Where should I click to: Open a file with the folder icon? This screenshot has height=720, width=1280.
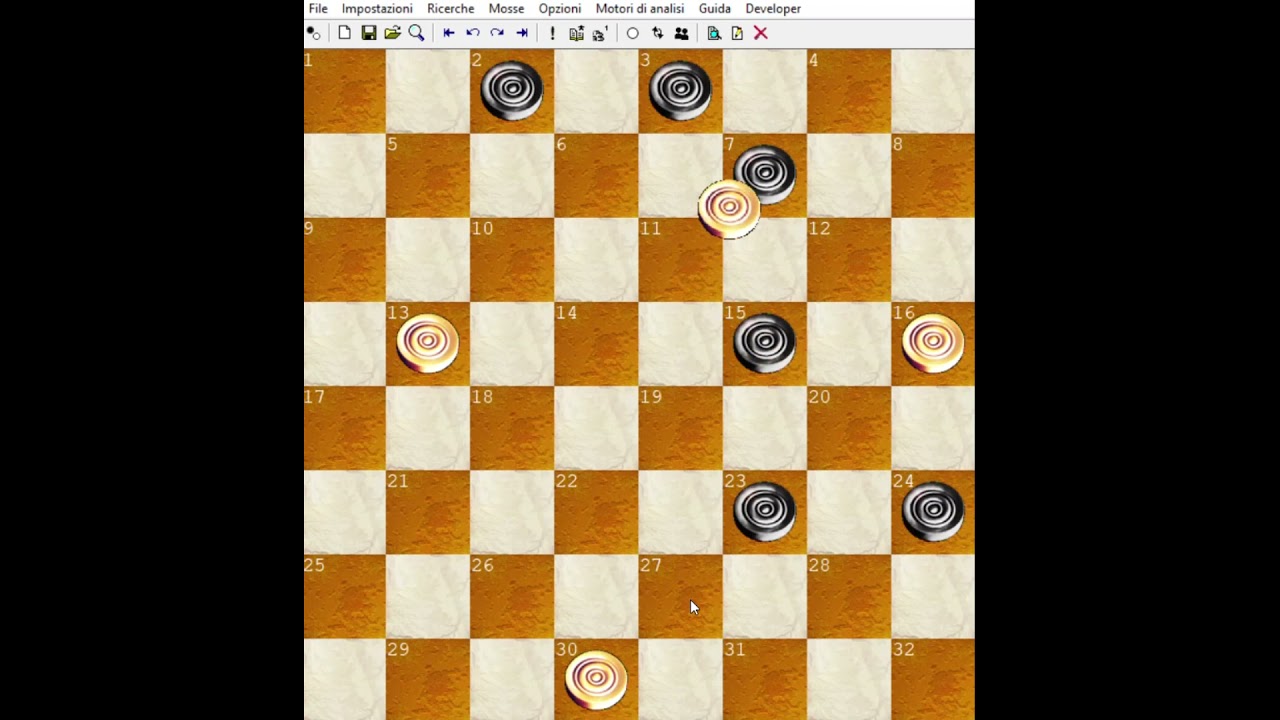click(392, 33)
